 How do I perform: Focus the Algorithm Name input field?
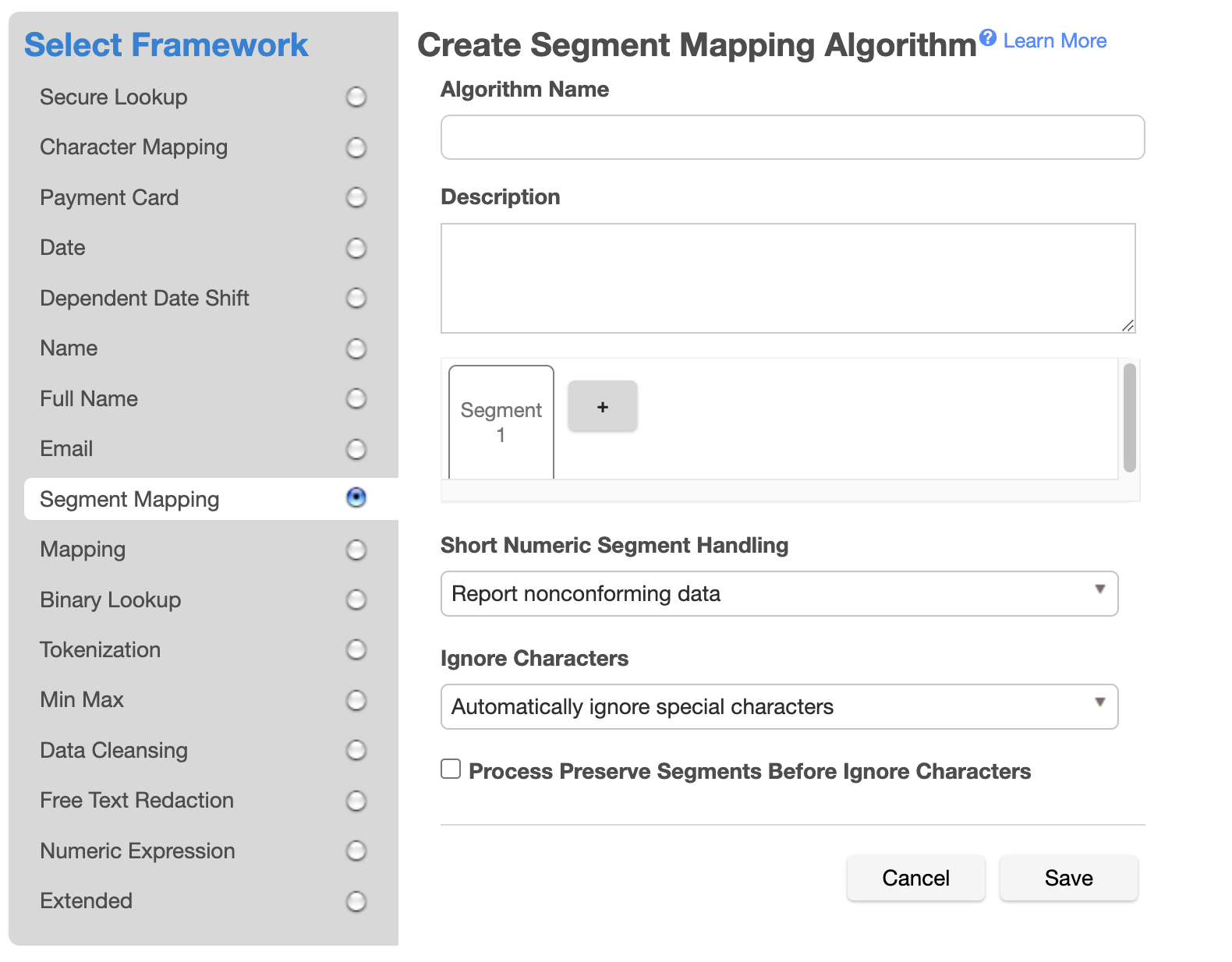click(x=792, y=138)
